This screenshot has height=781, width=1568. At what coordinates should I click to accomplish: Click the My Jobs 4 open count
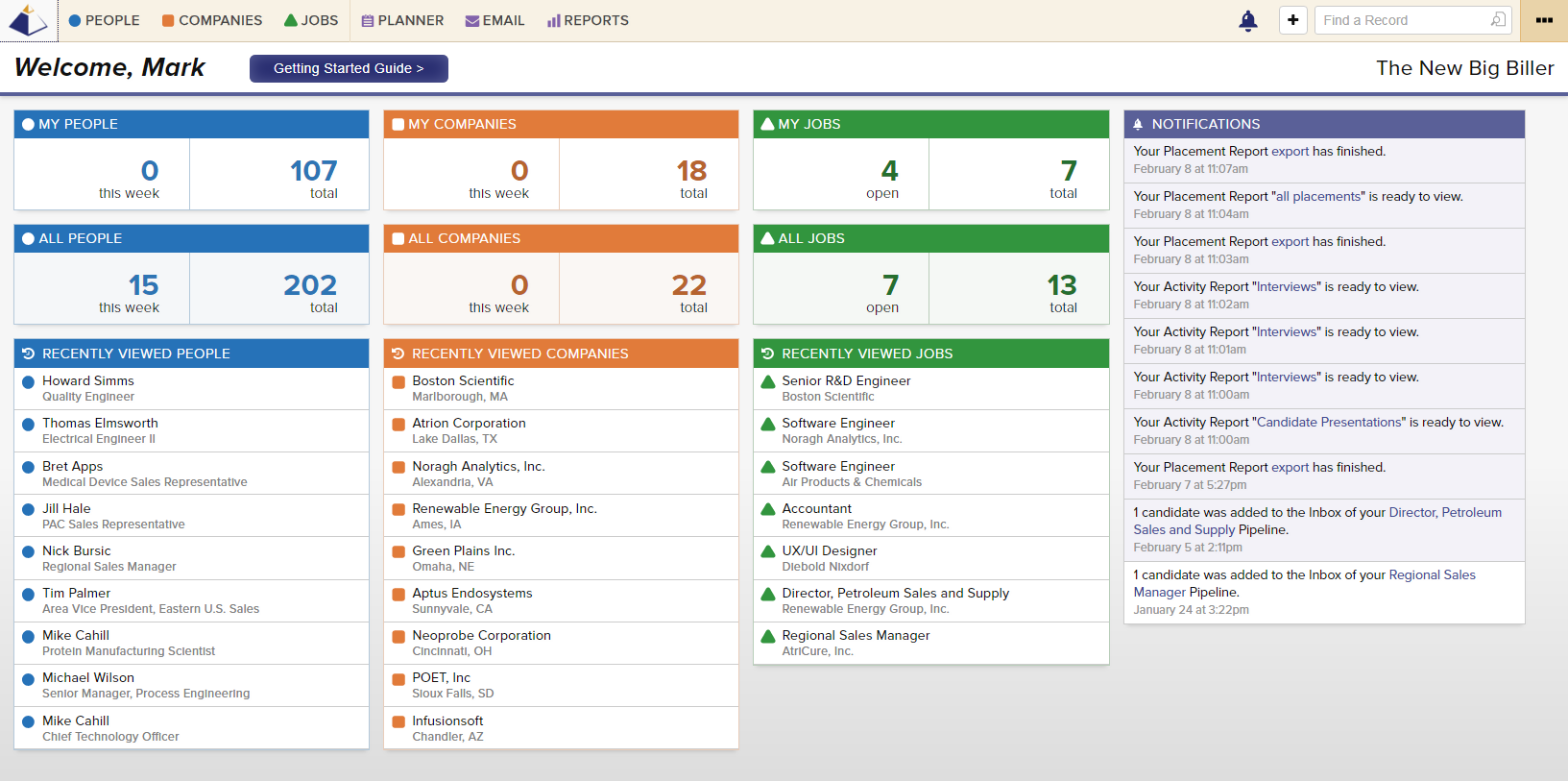tap(889, 171)
